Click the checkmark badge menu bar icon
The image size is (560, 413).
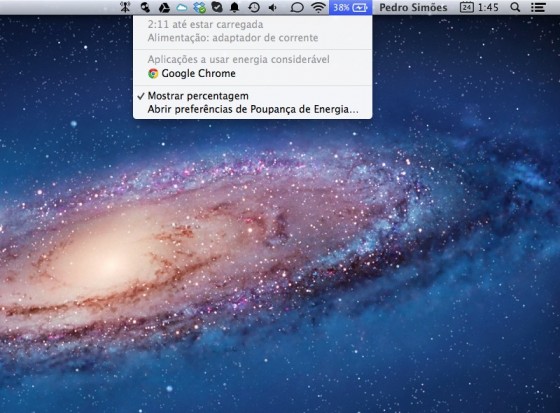tap(217, 7)
